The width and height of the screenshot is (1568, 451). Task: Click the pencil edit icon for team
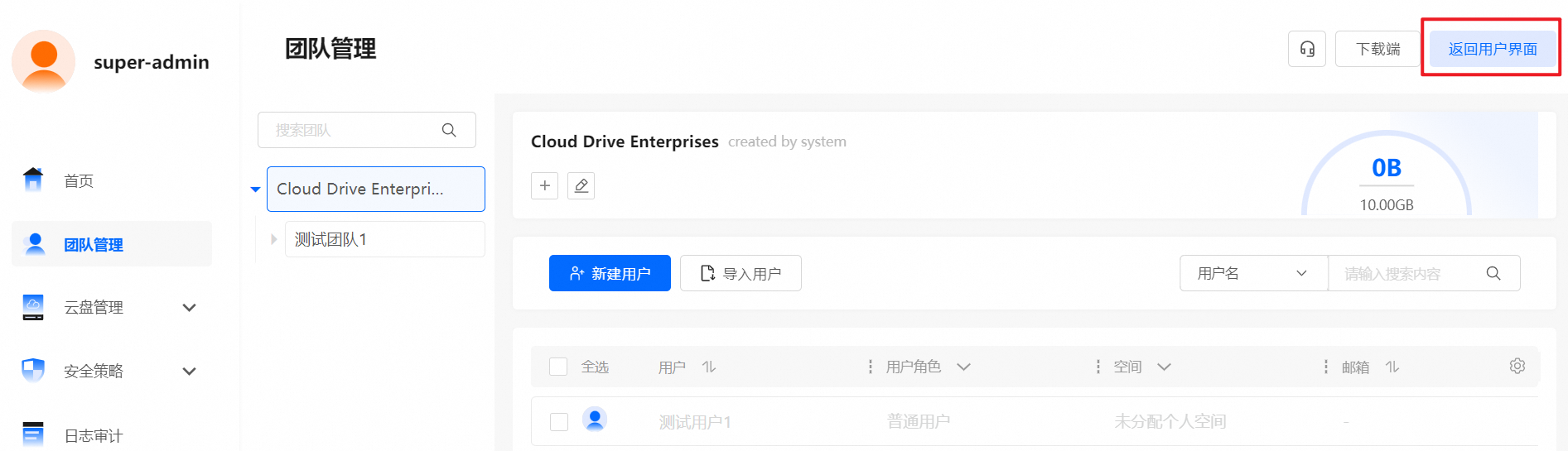coord(581,185)
